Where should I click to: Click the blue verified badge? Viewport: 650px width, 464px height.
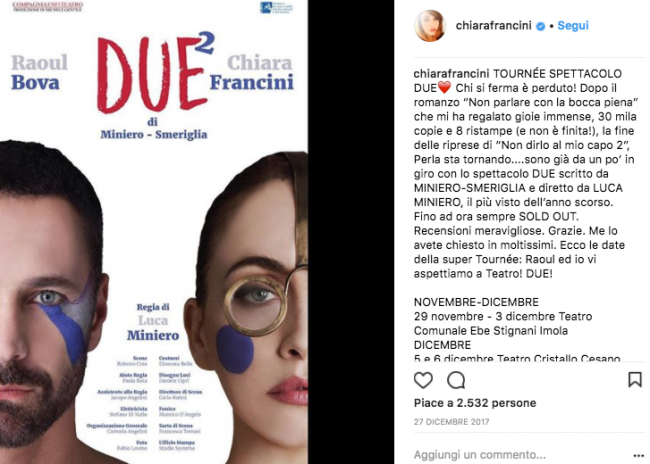click(x=541, y=26)
